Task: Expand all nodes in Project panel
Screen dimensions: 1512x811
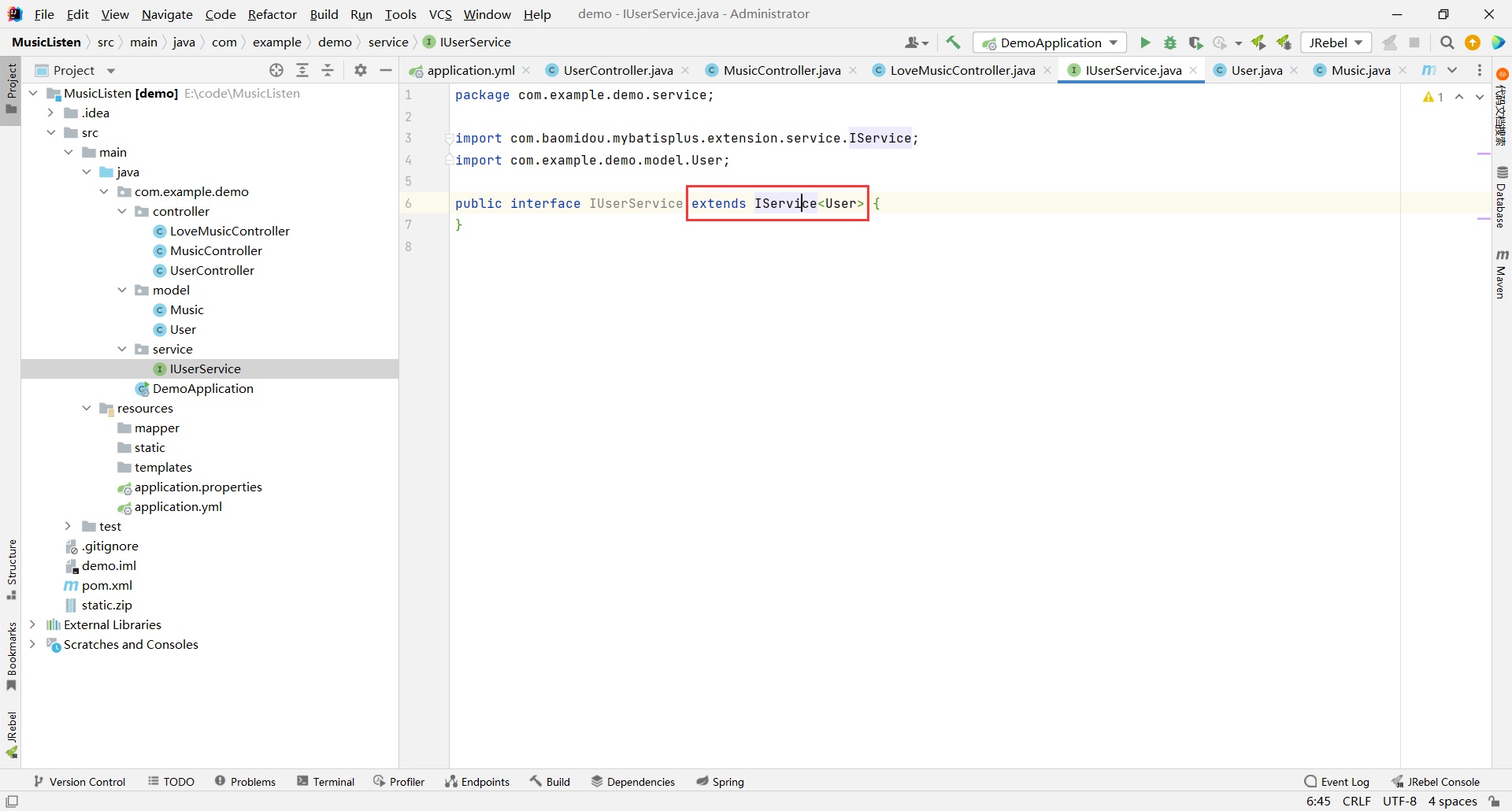Action: point(302,70)
